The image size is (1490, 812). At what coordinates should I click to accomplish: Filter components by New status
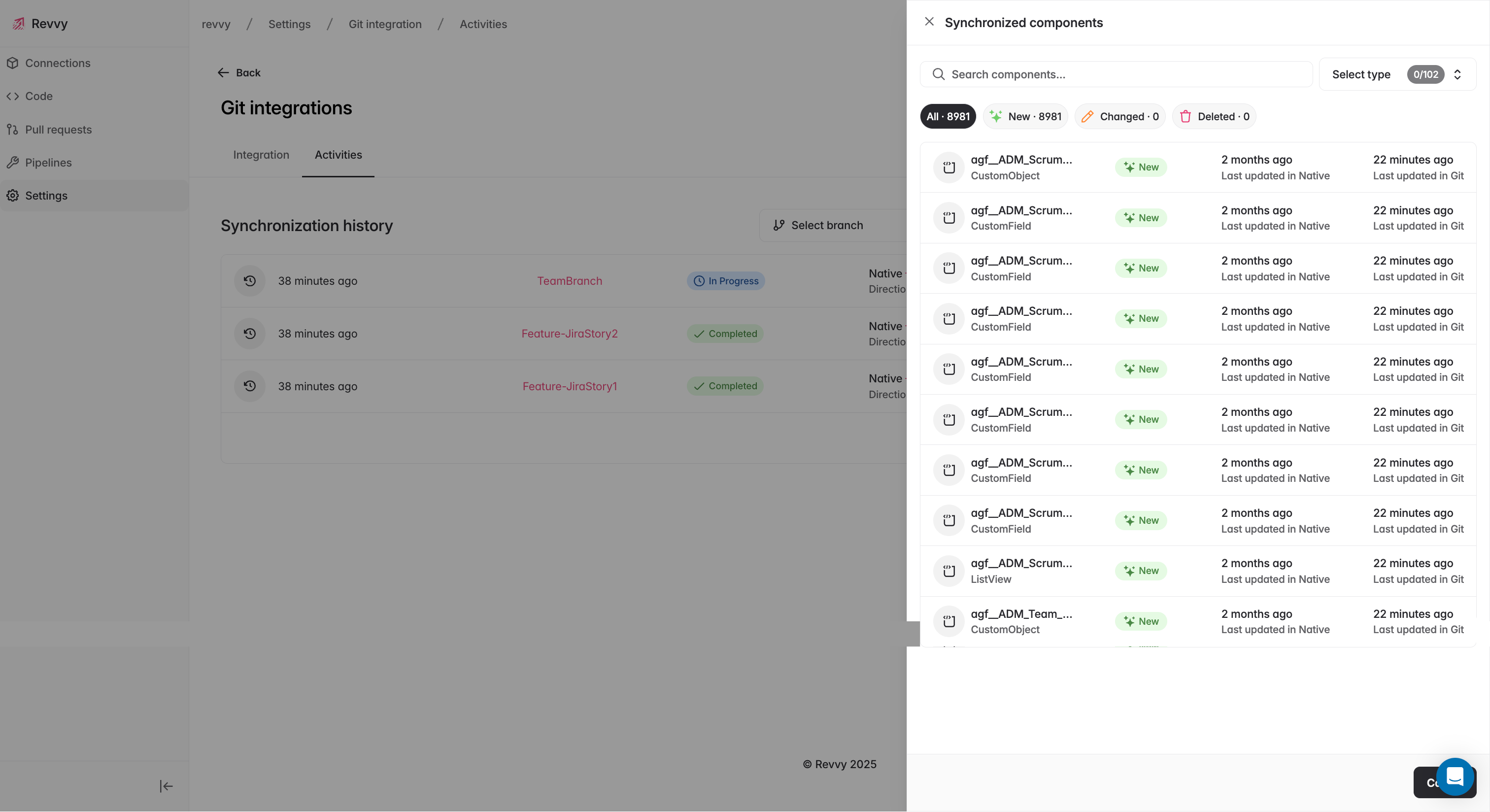1025,117
